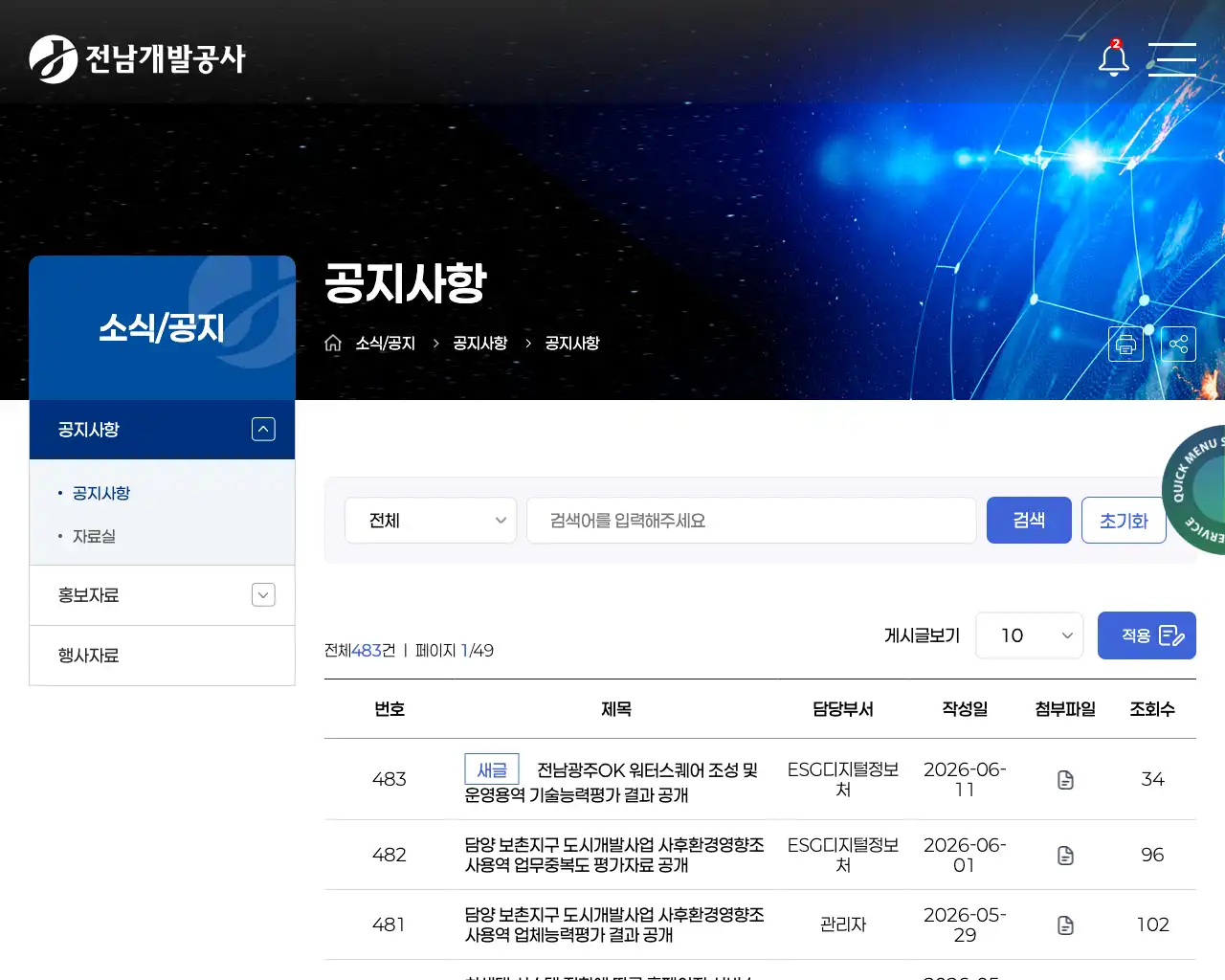
Task: Go to the breadcrumb home icon
Action: click(x=333, y=343)
